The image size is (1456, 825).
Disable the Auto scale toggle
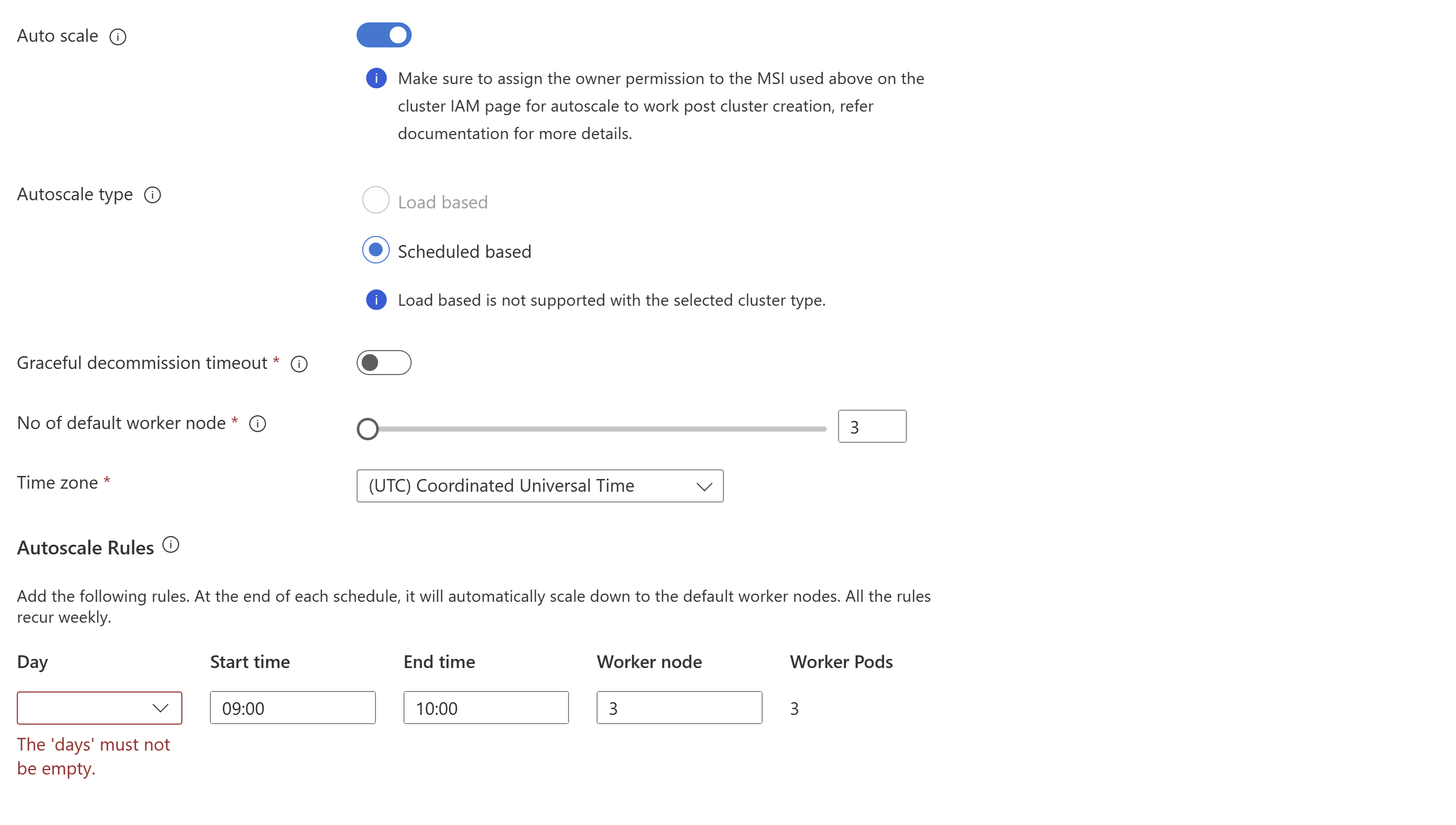385,35
